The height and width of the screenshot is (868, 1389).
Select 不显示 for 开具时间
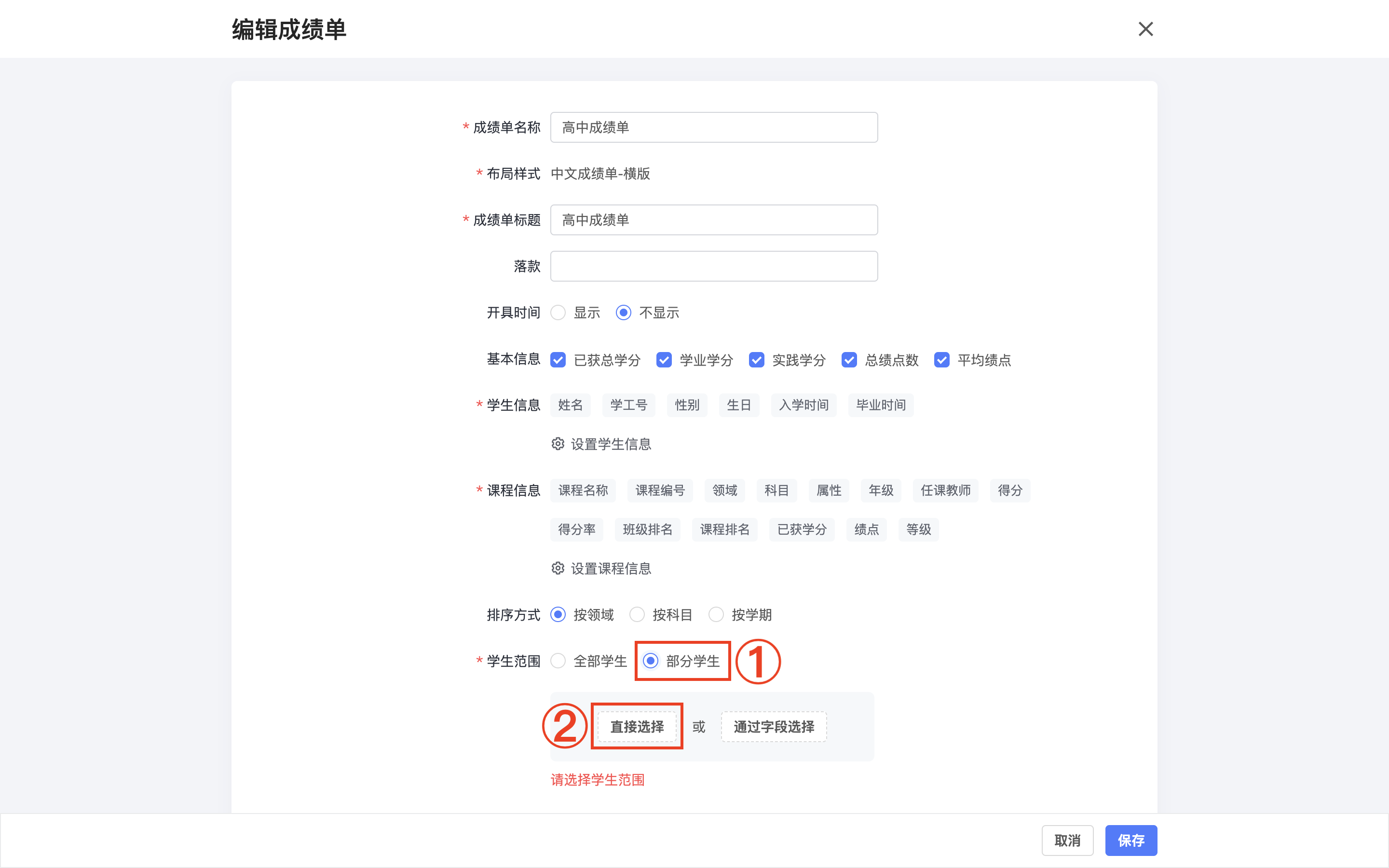tap(623, 313)
